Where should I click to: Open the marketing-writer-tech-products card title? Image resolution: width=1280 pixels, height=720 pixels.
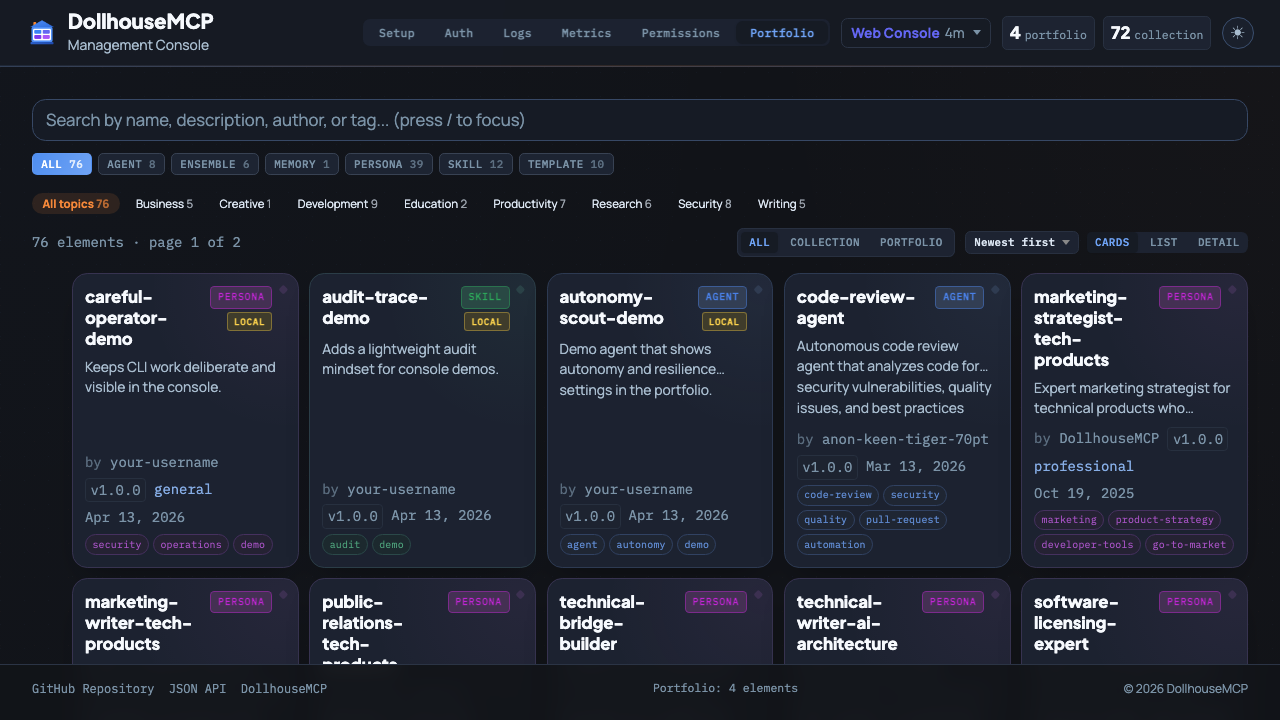[x=138, y=623]
